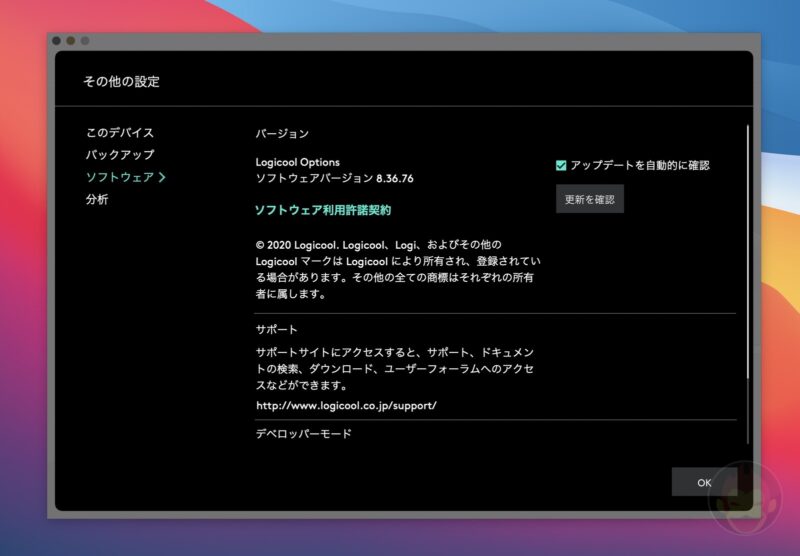Click the chevron beside ソフトウェア
The image size is (800, 556).
(162, 177)
